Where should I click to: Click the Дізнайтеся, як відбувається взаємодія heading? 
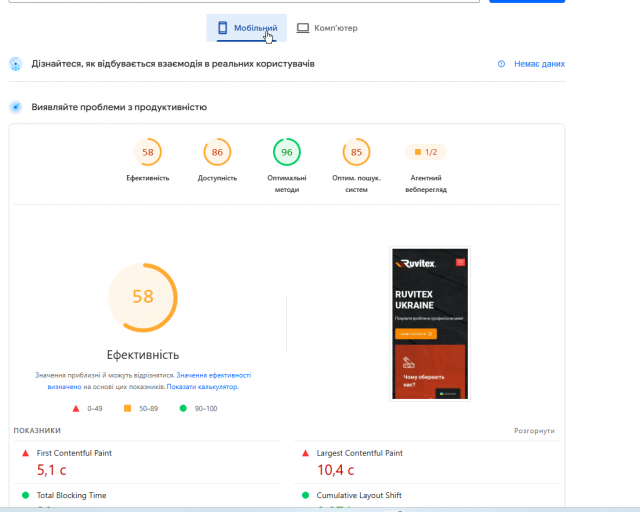pos(173,64)
